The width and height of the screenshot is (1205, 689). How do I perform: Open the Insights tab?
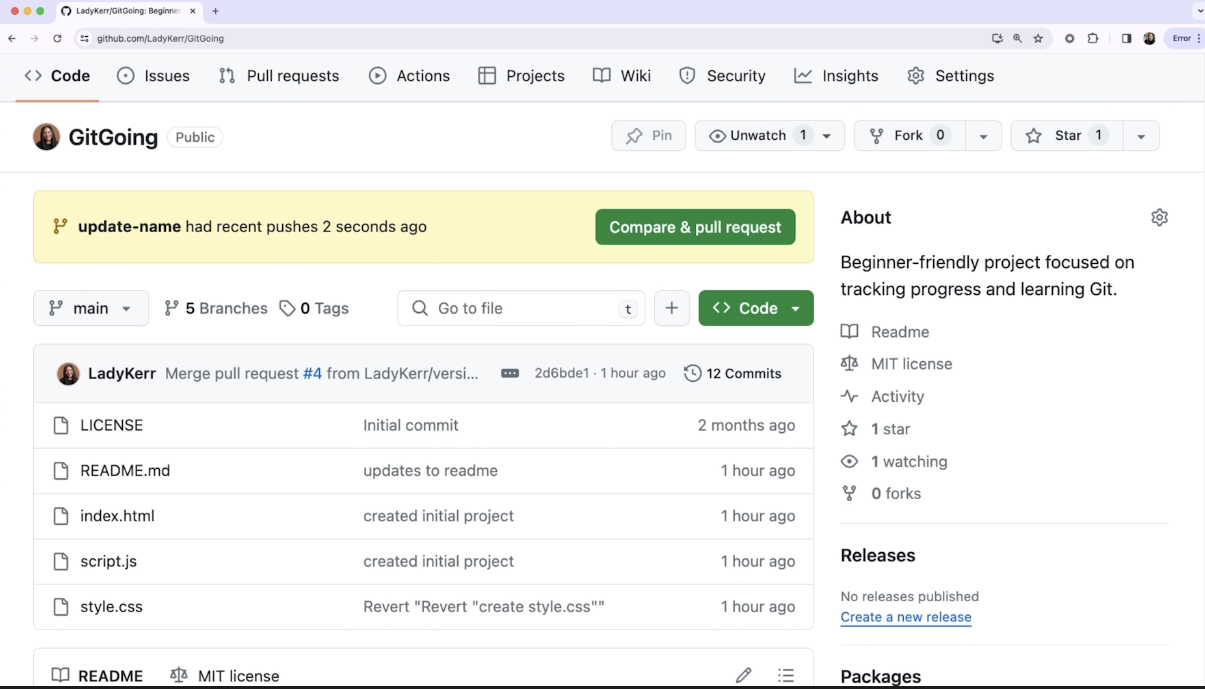(836, 75)
